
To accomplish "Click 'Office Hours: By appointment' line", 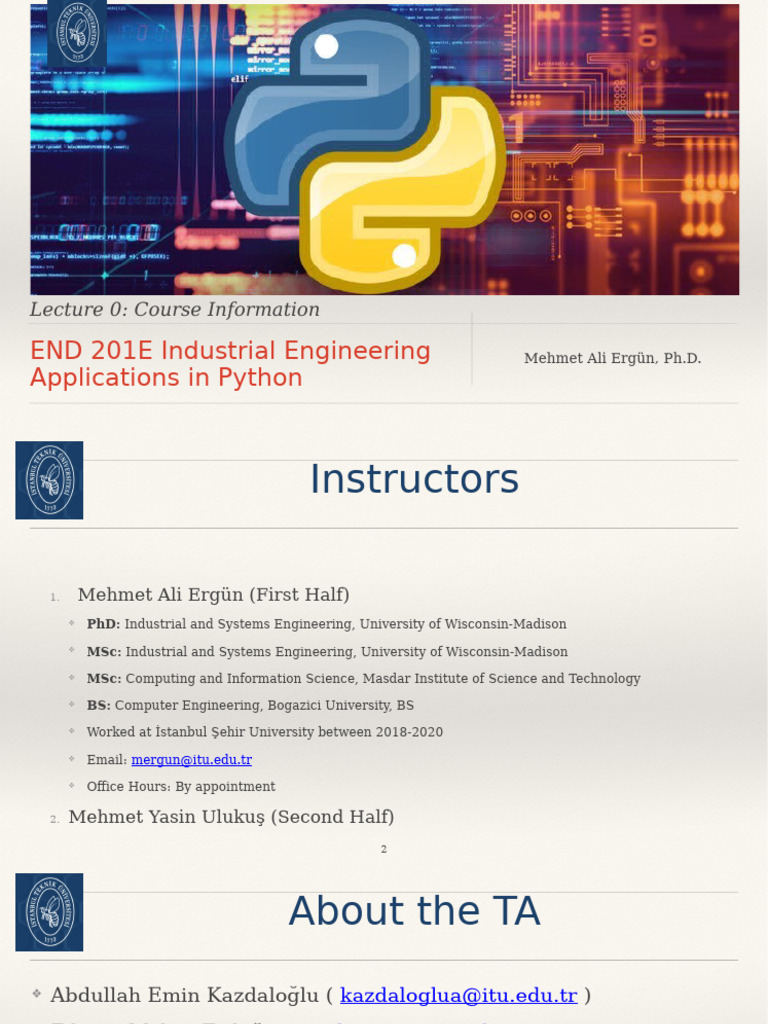I will point(181,786).
